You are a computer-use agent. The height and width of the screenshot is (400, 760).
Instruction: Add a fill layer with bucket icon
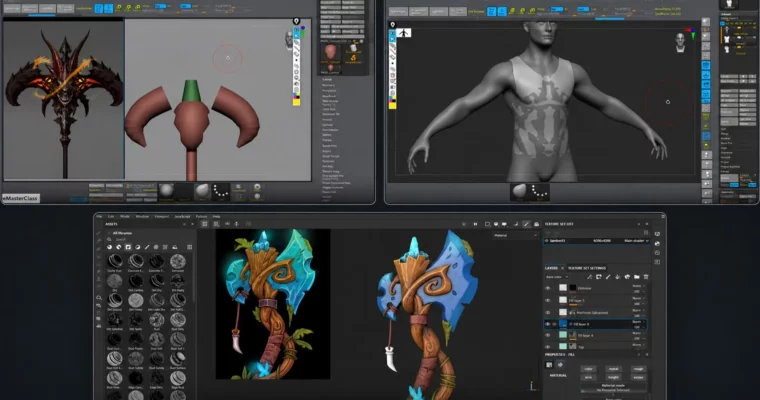tap(618, 277)
